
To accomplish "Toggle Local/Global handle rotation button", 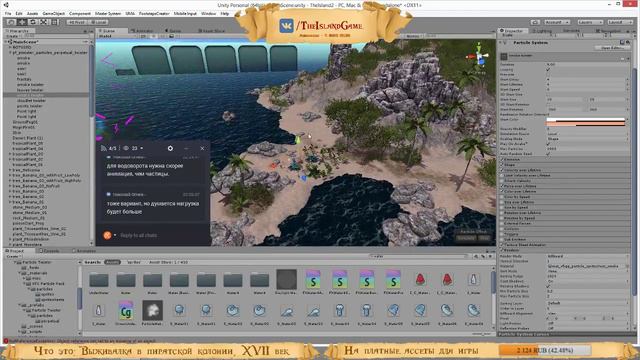I will [x=98, y=22].
